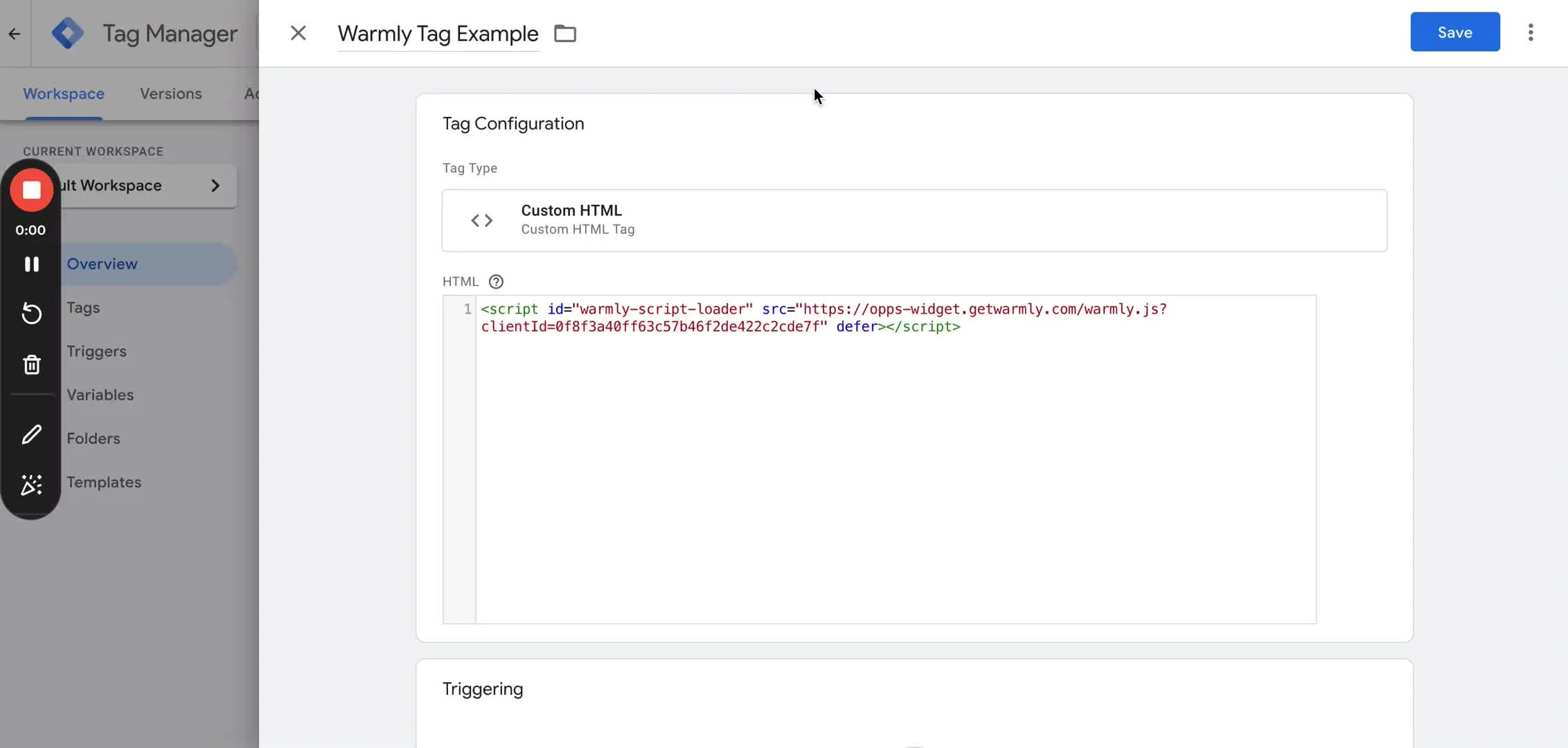Image resolution: width=1568 pixels, height=748 pixels.
Task: Open the three-dot more actions menu
Action: pos(1531,33)
